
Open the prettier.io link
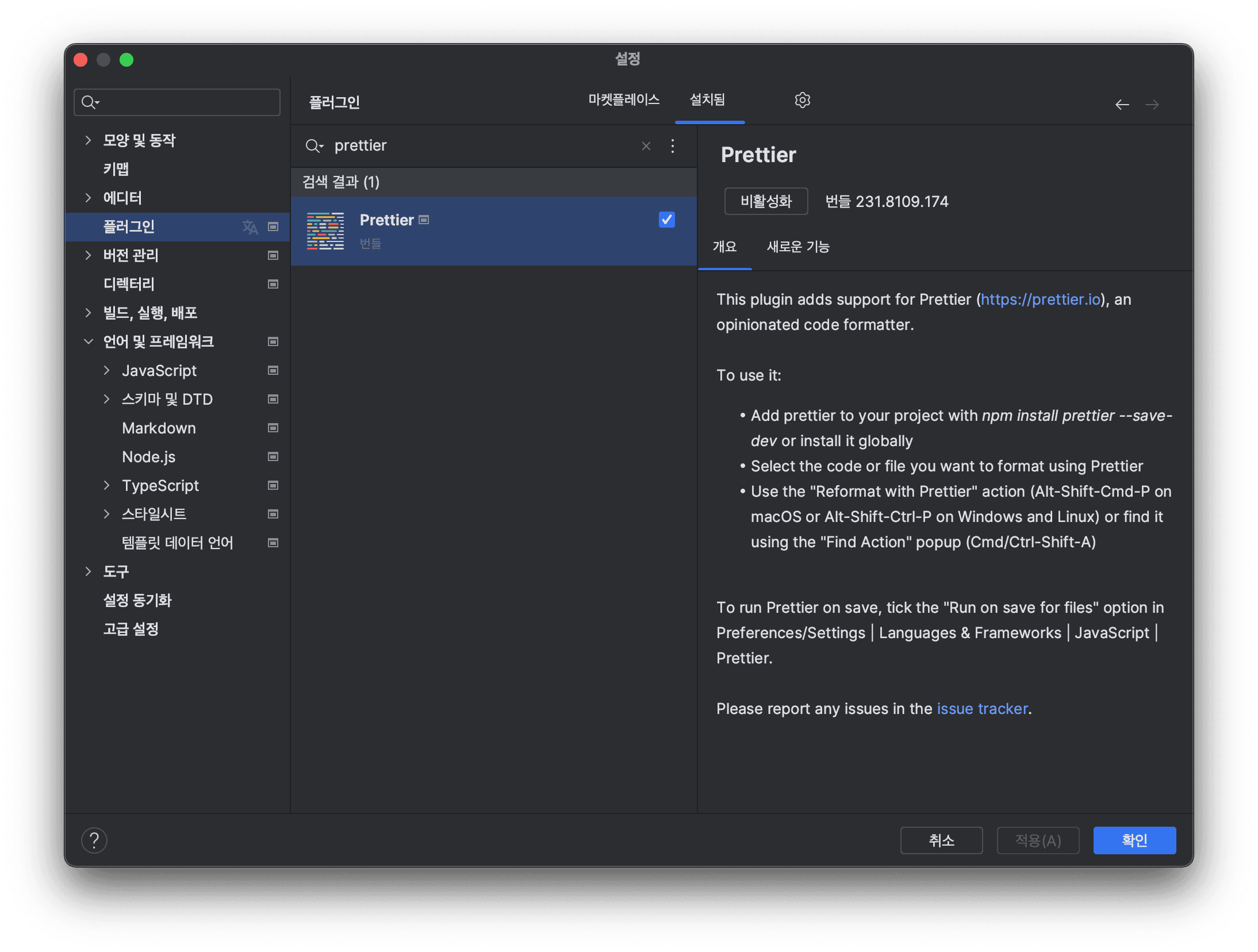(x=1041, y=299)
